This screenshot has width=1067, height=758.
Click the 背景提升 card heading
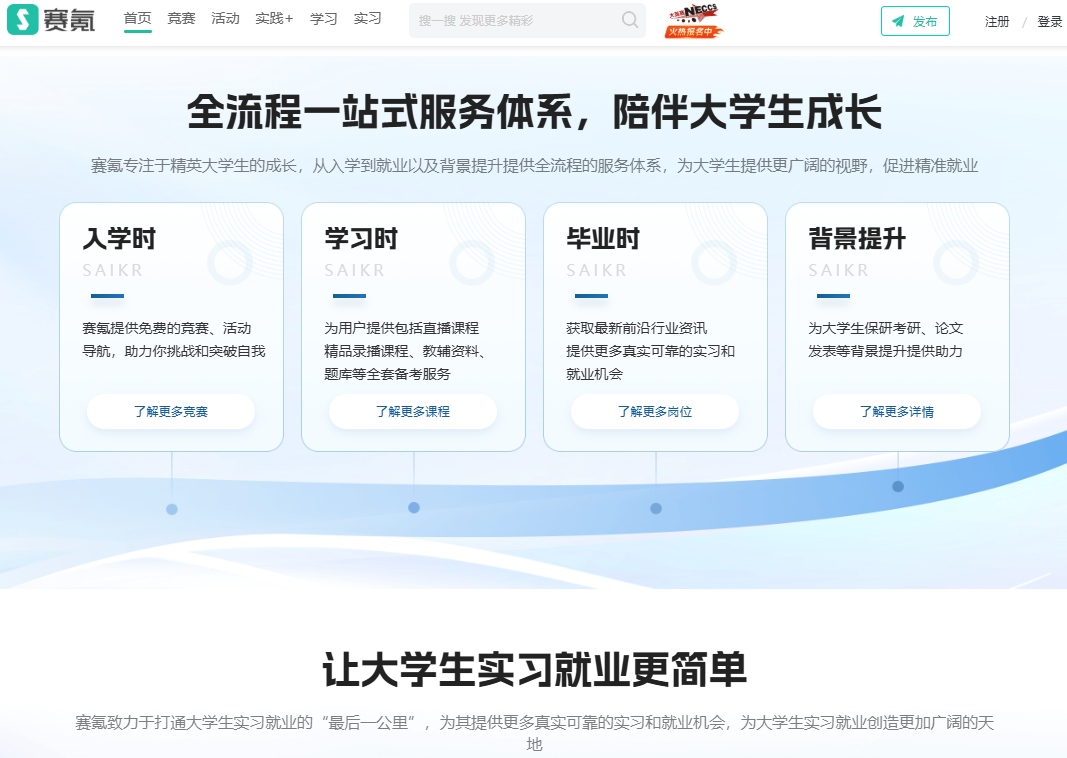click(x=857, y=239)
